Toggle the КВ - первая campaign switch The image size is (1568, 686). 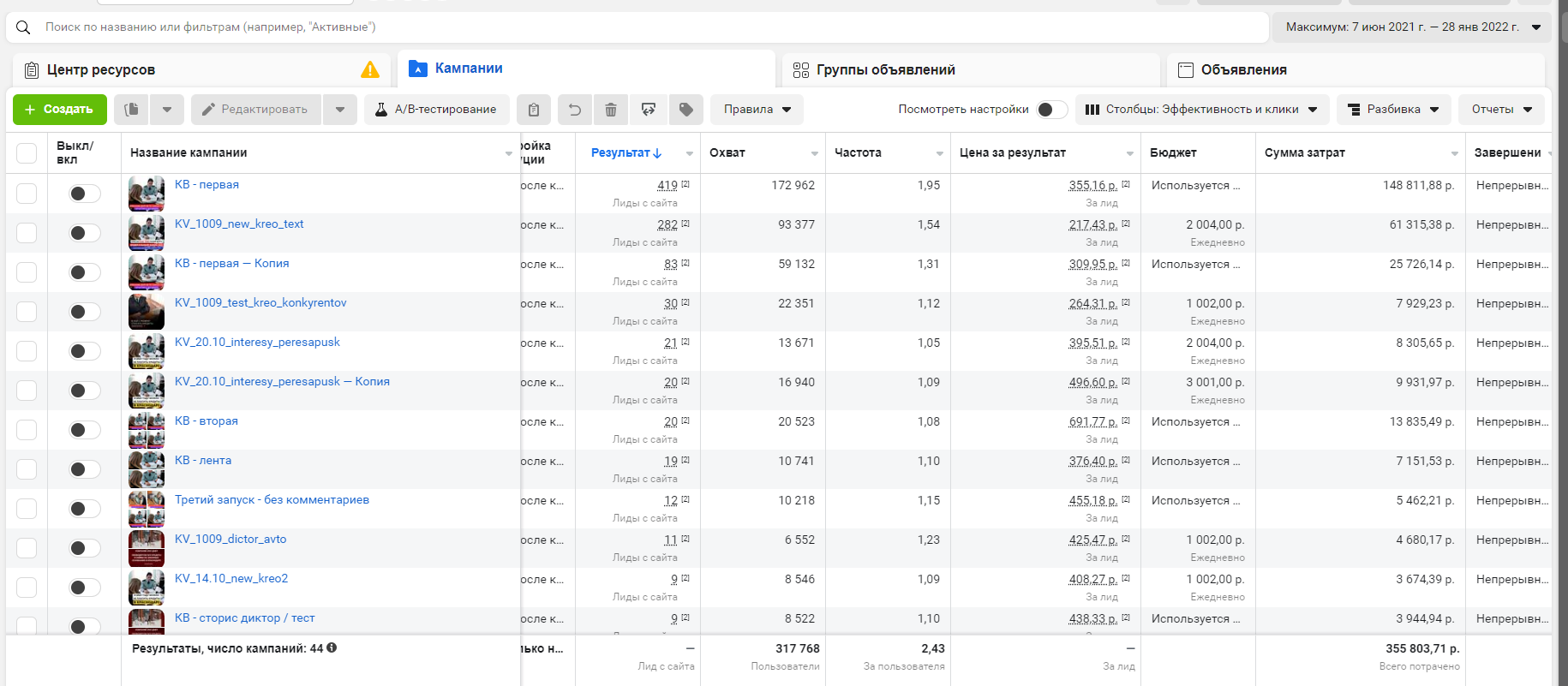point(85,194)
